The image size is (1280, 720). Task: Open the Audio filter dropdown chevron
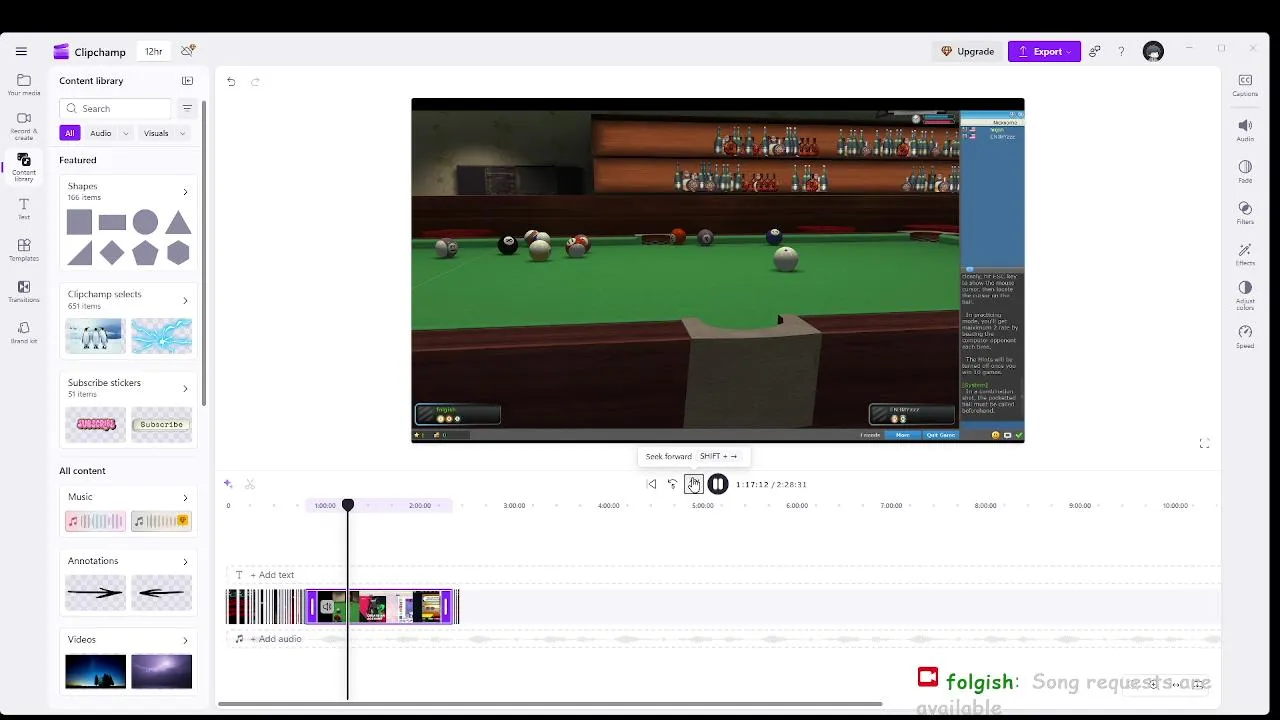[x=125, y=133]
